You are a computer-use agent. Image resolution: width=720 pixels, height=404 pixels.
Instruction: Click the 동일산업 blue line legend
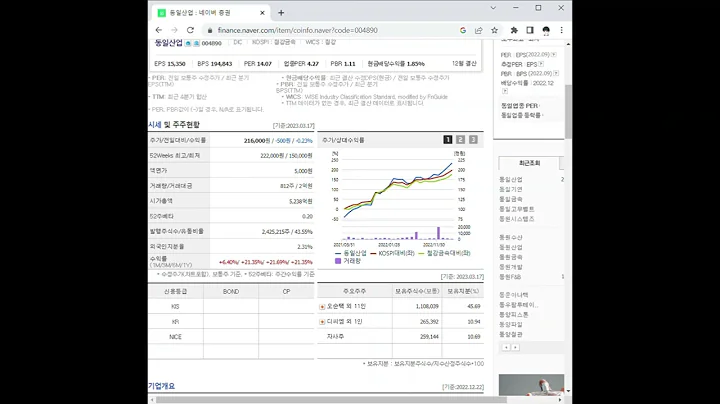tap(351, 253)
